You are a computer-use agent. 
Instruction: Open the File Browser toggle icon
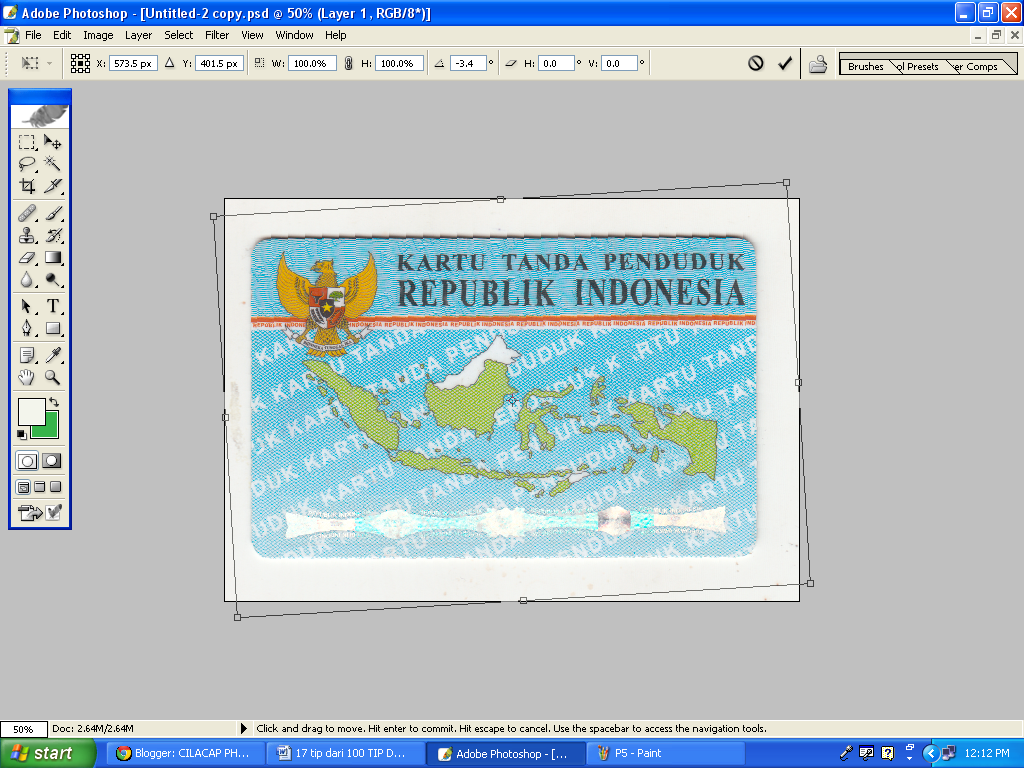[x=818, y=64]
